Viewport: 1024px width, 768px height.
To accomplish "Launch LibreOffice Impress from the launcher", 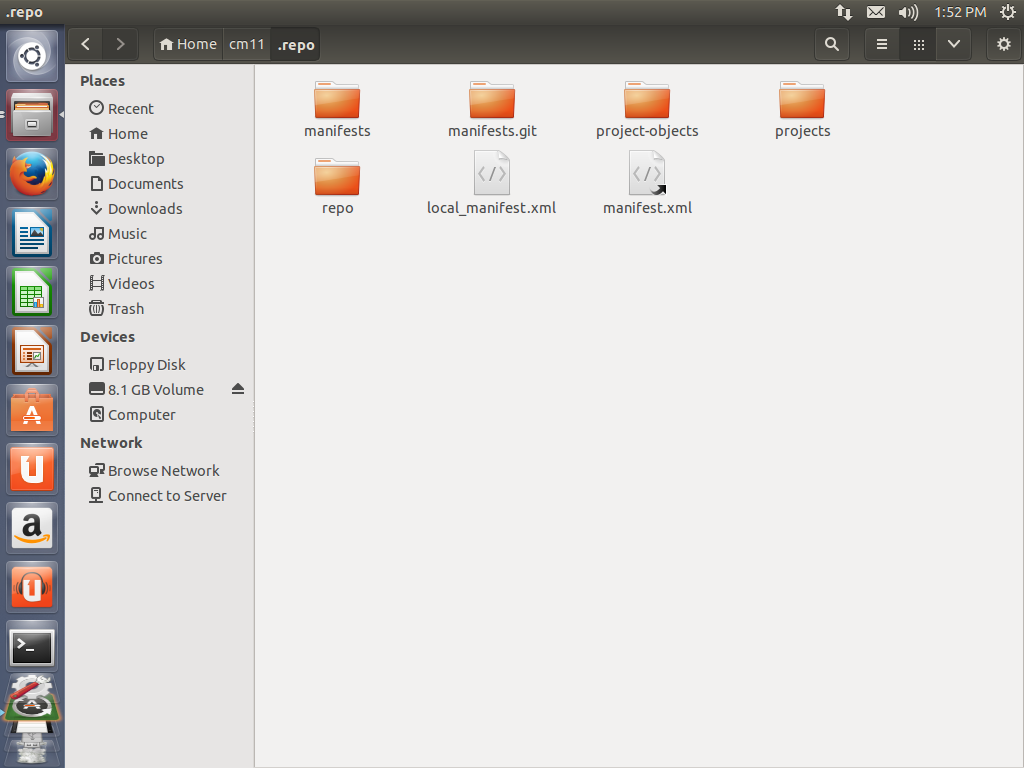I will point(32,351).
